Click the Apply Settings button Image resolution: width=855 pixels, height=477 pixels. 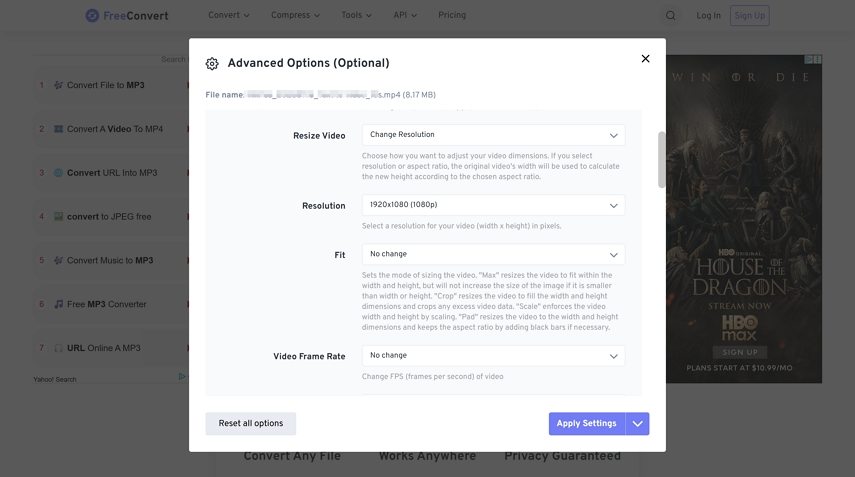587,424
